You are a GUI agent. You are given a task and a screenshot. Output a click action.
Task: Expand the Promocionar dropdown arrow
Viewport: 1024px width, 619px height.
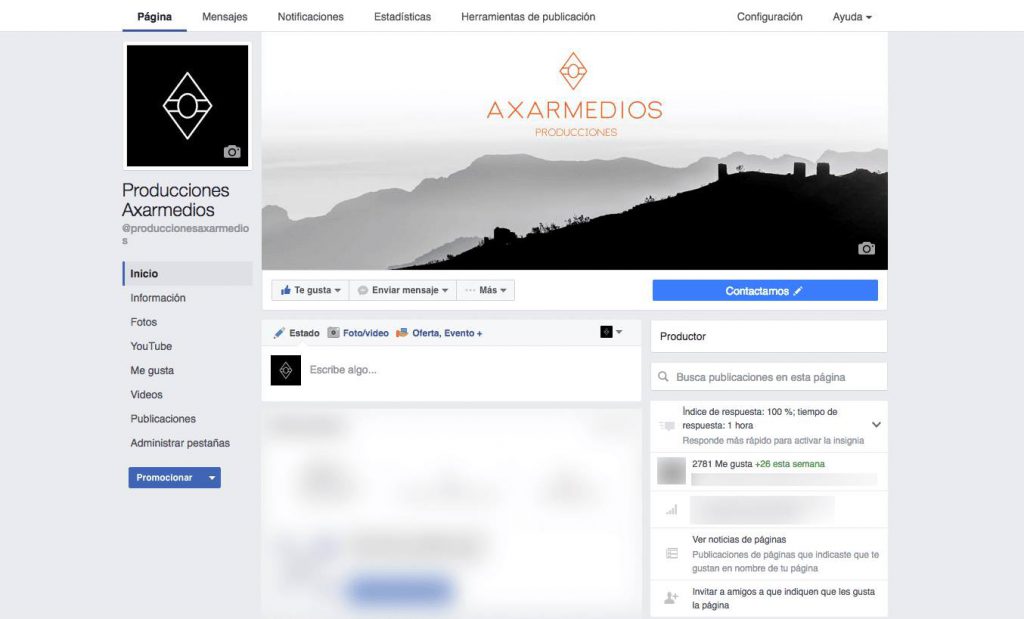coord(212,478)
